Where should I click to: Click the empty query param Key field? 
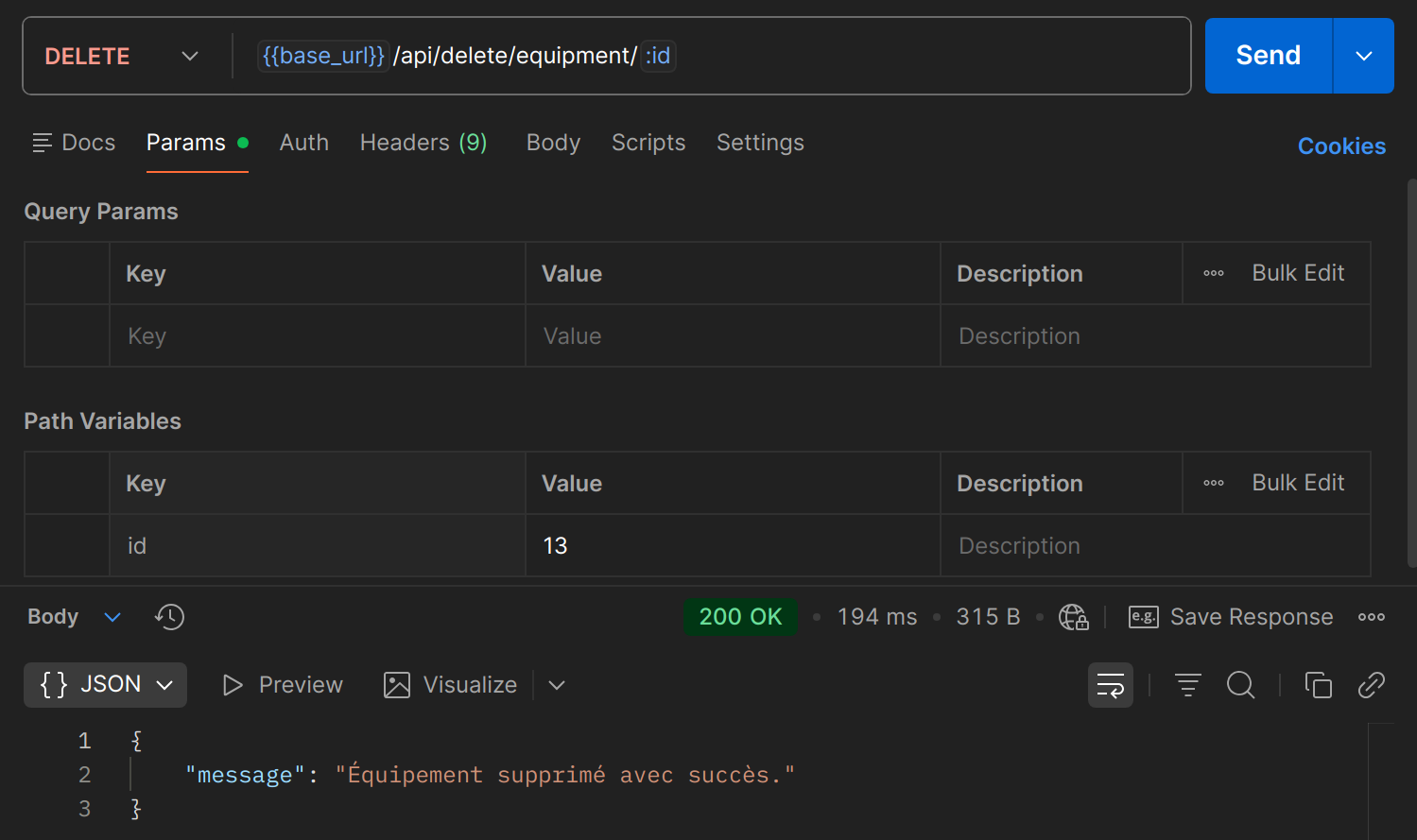click(318, 336)
